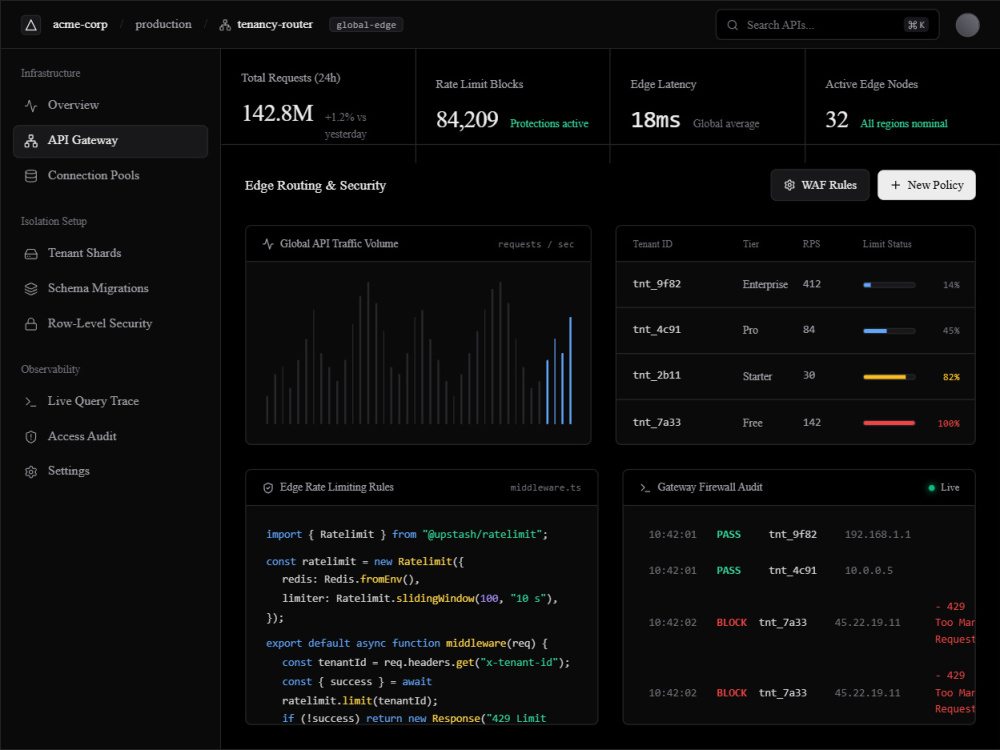Click the ⌘K shortcut badge in search
This screenshot has width=1000, height=750.
(916, 25)
